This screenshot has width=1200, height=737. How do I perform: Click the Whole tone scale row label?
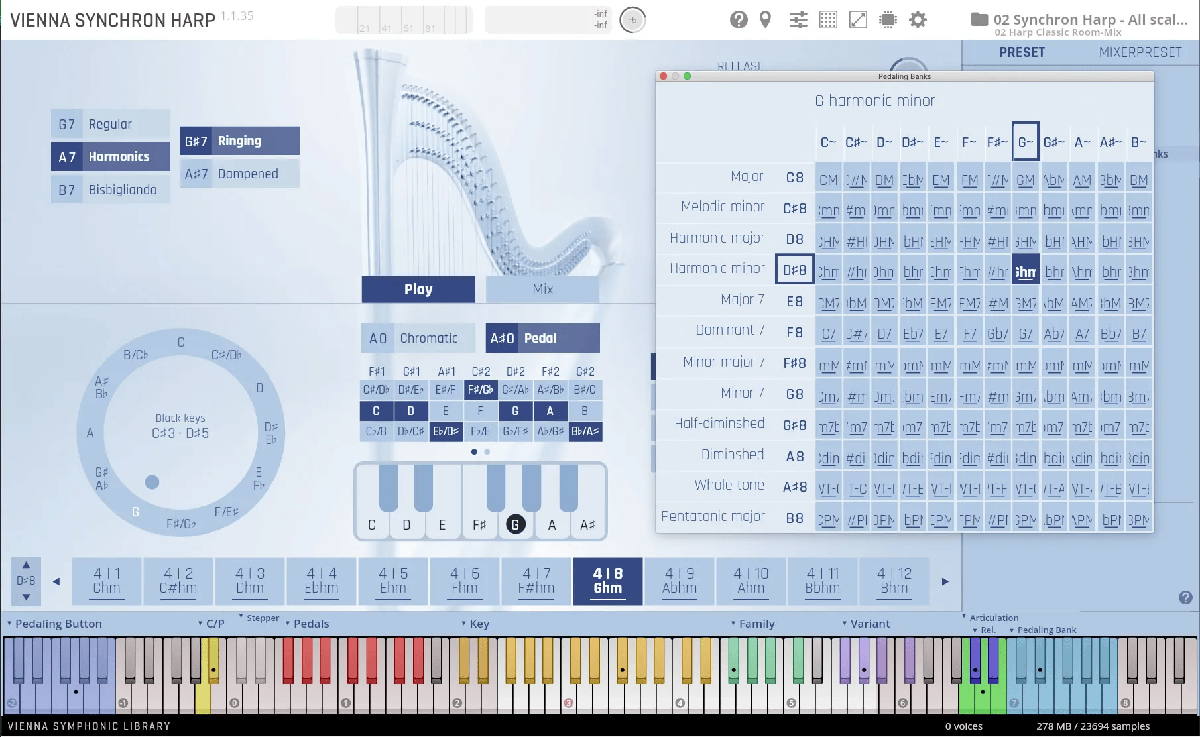tap(730, 486)
